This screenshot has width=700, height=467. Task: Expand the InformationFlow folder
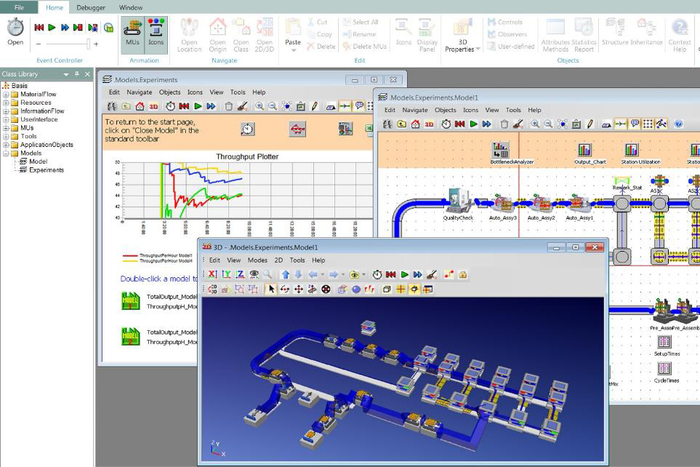pyautogui.click(x=6, y=111)
